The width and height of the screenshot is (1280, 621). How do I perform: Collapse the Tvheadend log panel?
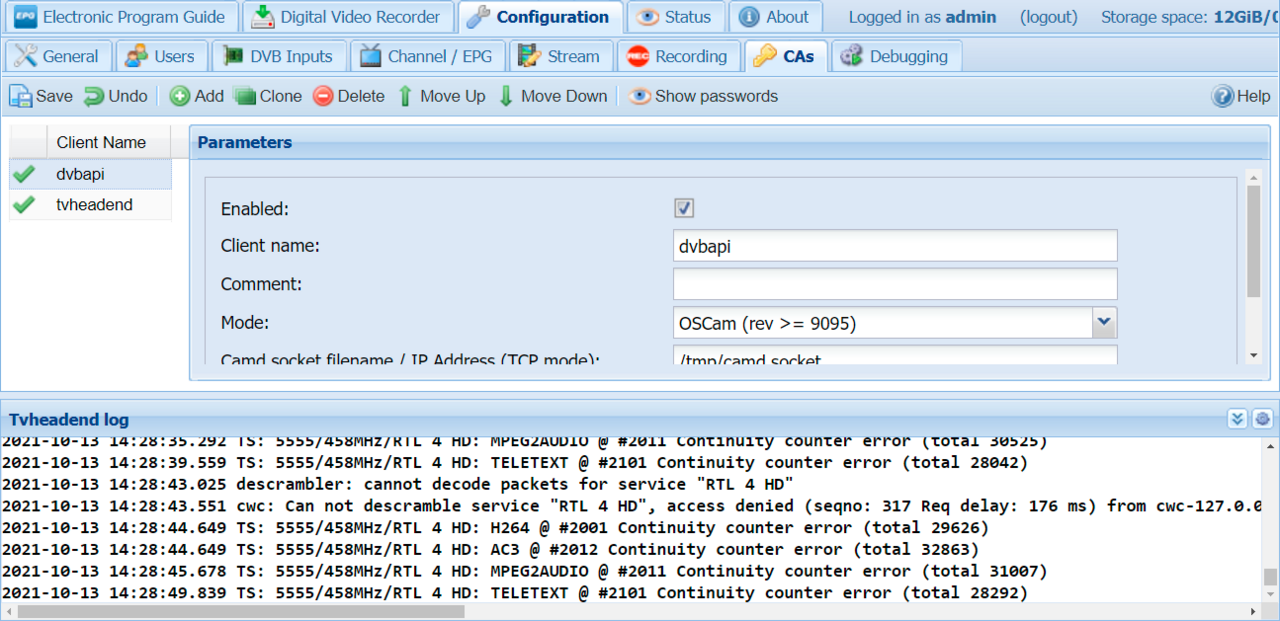[1237, 419]
